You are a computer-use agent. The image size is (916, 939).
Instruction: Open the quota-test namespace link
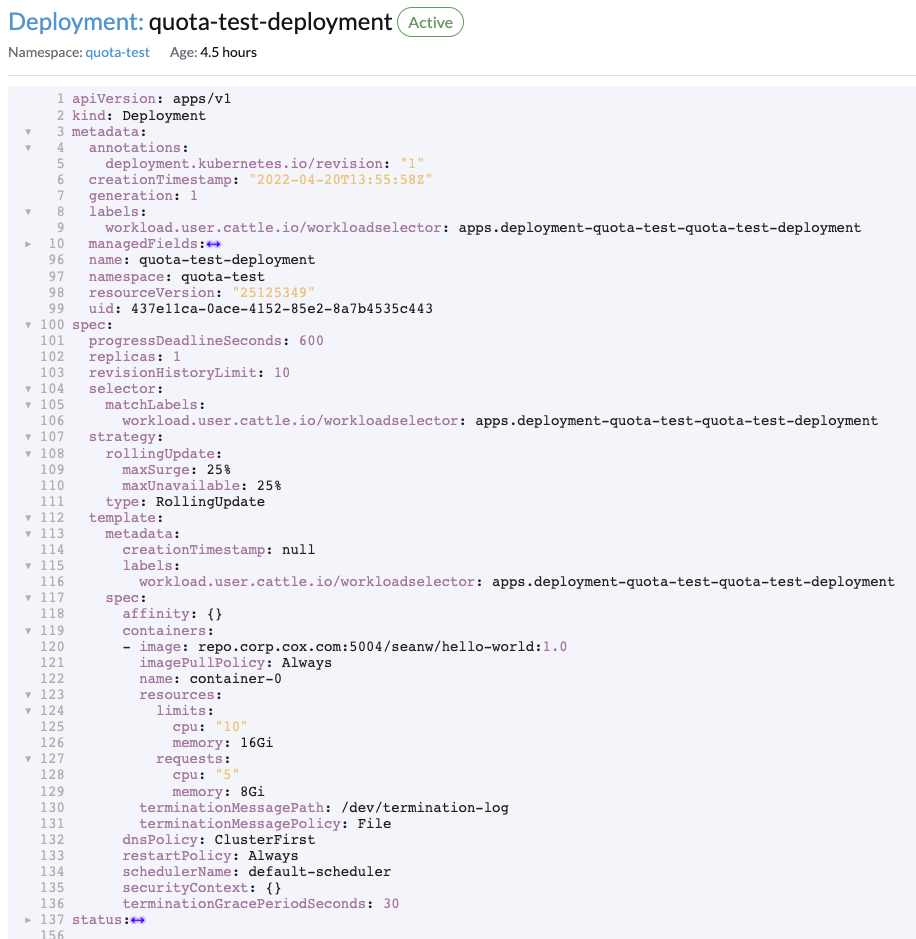[117, 51]
